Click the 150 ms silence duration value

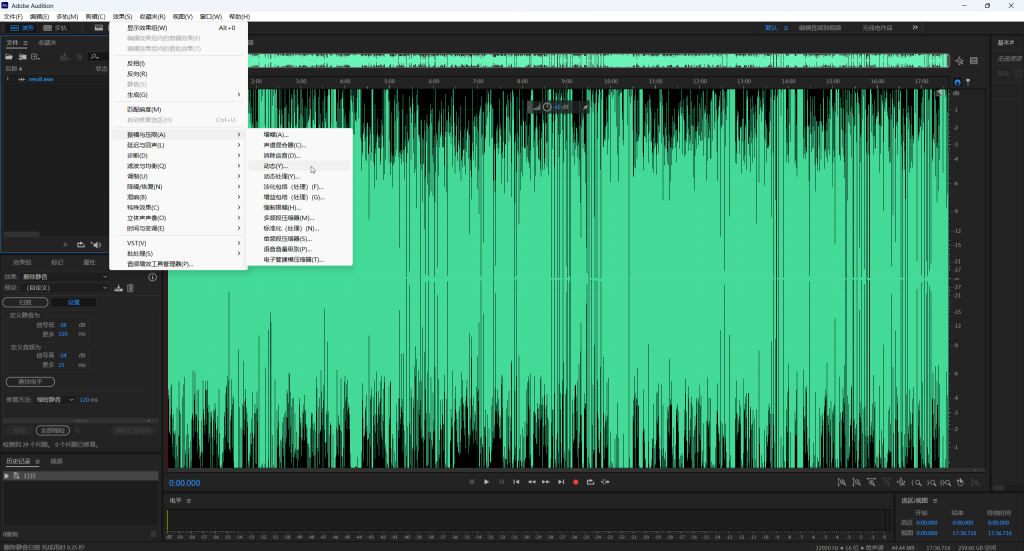[x=63, y=334]
